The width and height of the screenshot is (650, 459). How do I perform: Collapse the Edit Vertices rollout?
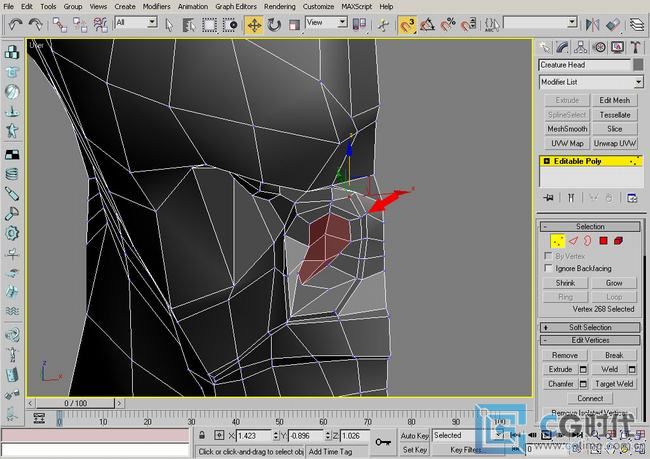[590, 340]
